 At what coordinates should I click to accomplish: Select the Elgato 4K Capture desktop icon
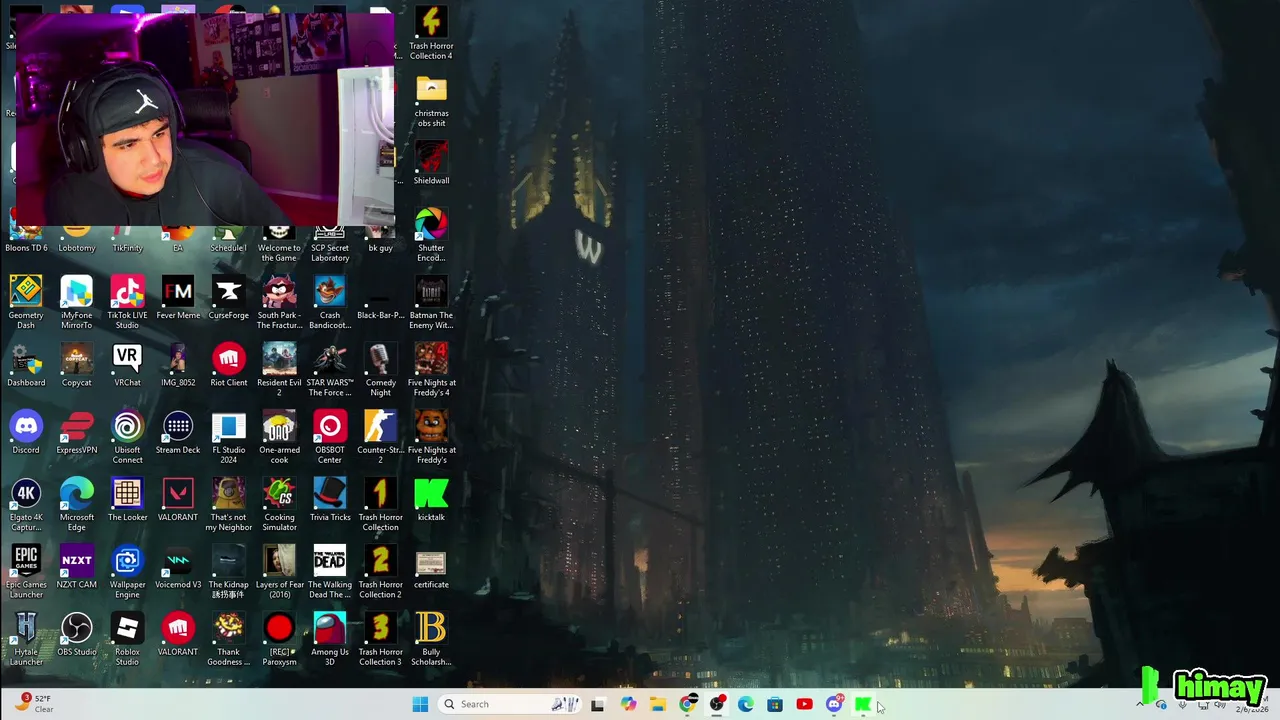(26, 504)
